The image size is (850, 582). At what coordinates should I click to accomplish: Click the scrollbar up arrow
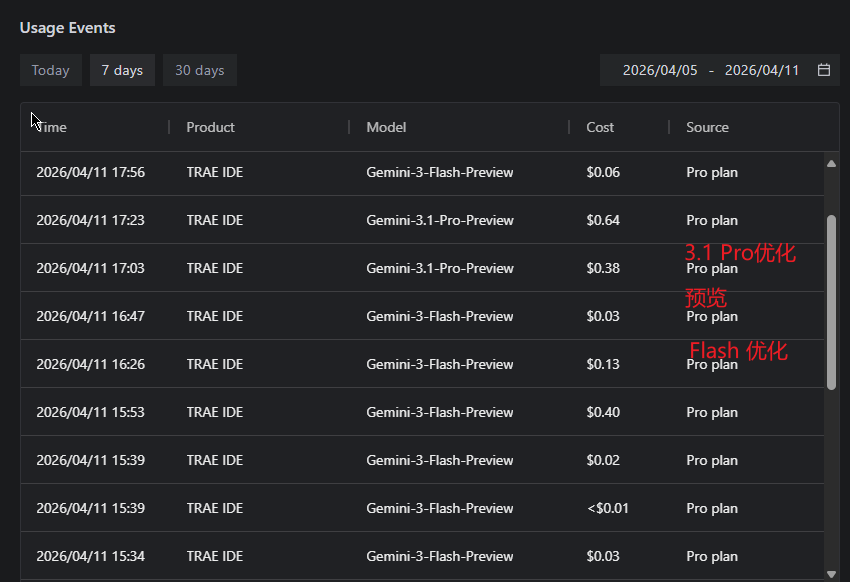831,163
